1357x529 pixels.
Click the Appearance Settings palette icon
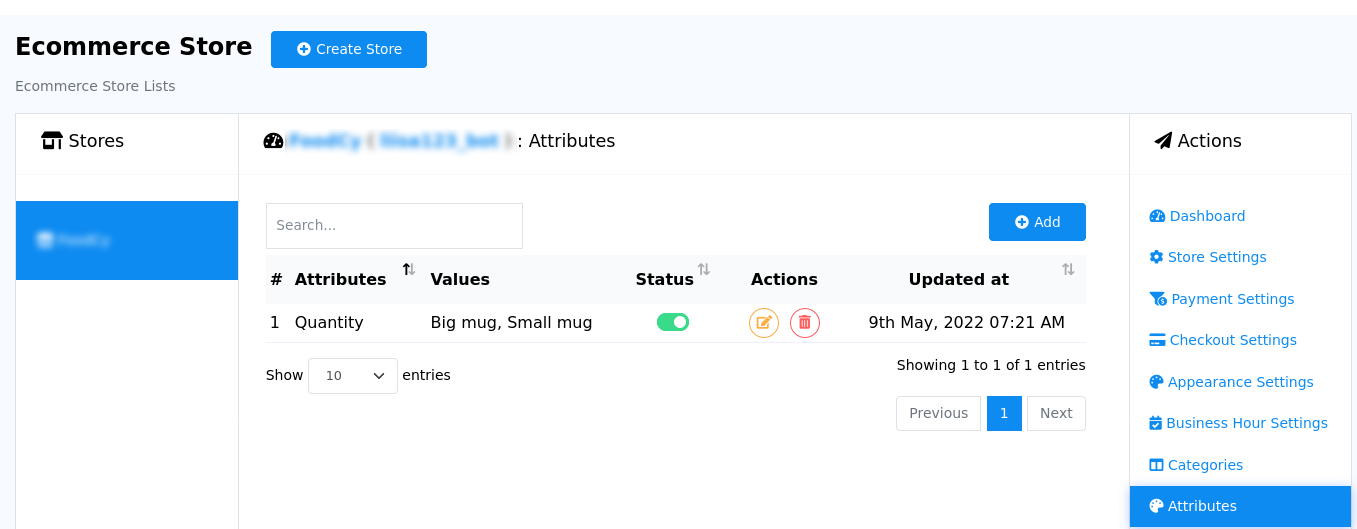[x=1156, y=382]
